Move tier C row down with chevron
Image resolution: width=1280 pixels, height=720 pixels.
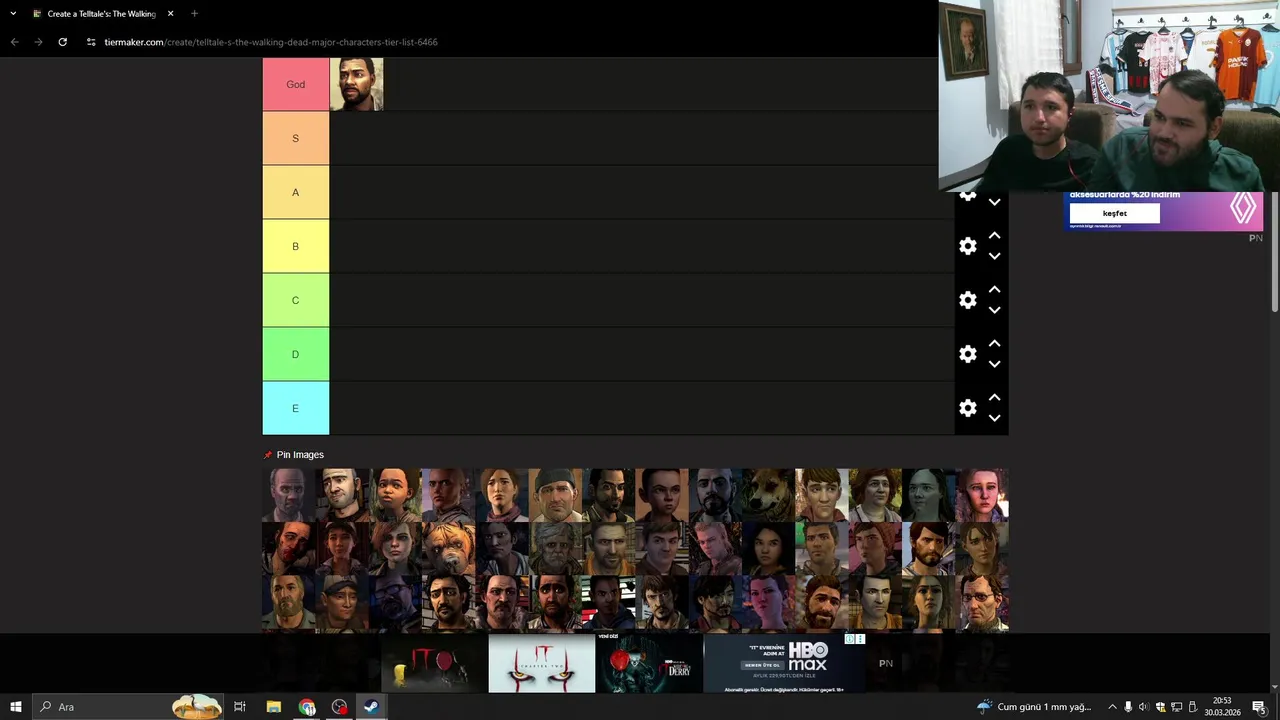pos(994,310)
